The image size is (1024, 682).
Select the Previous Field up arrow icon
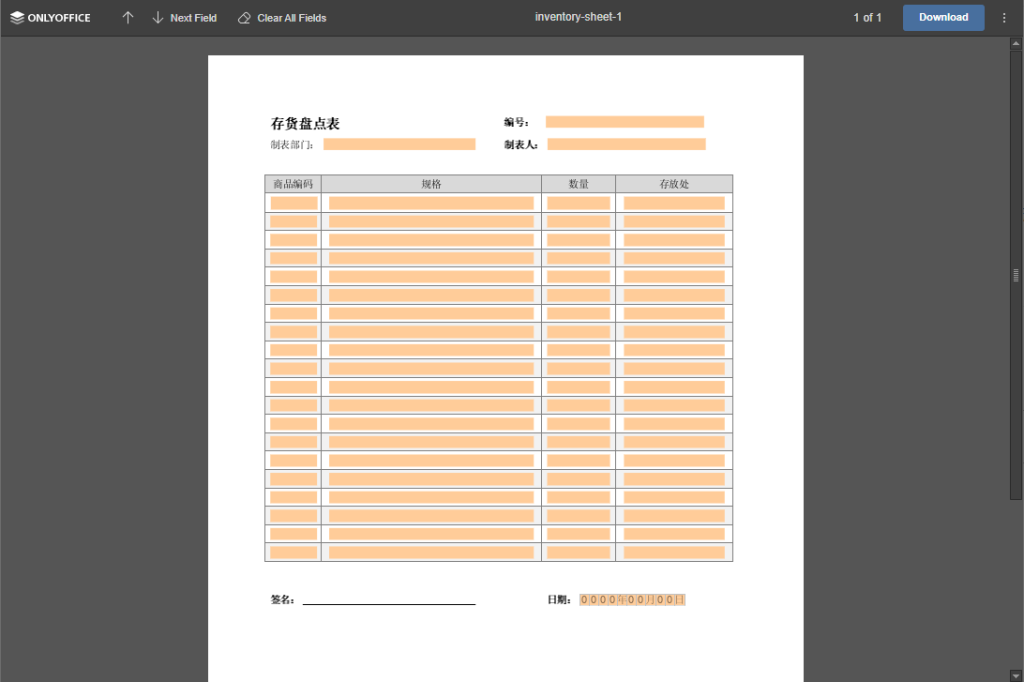[127, 17]
